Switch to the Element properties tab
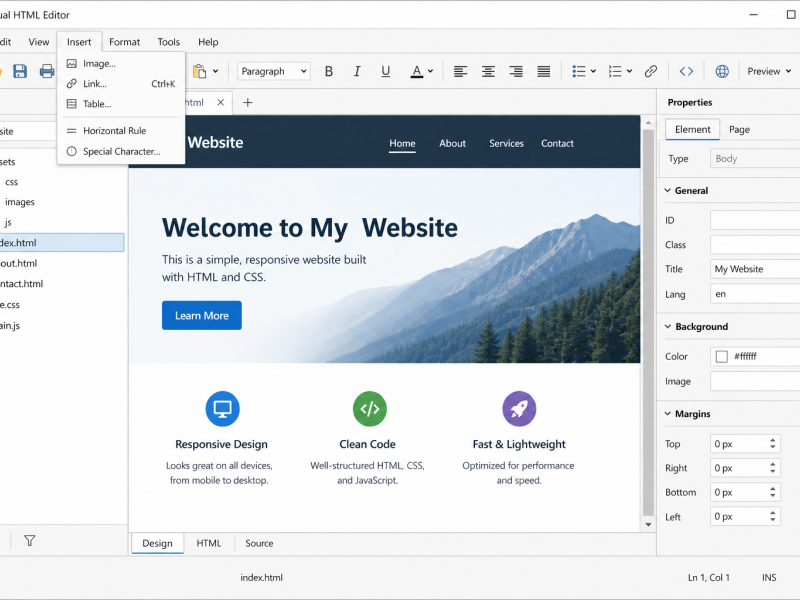 (x=692, y=130)
